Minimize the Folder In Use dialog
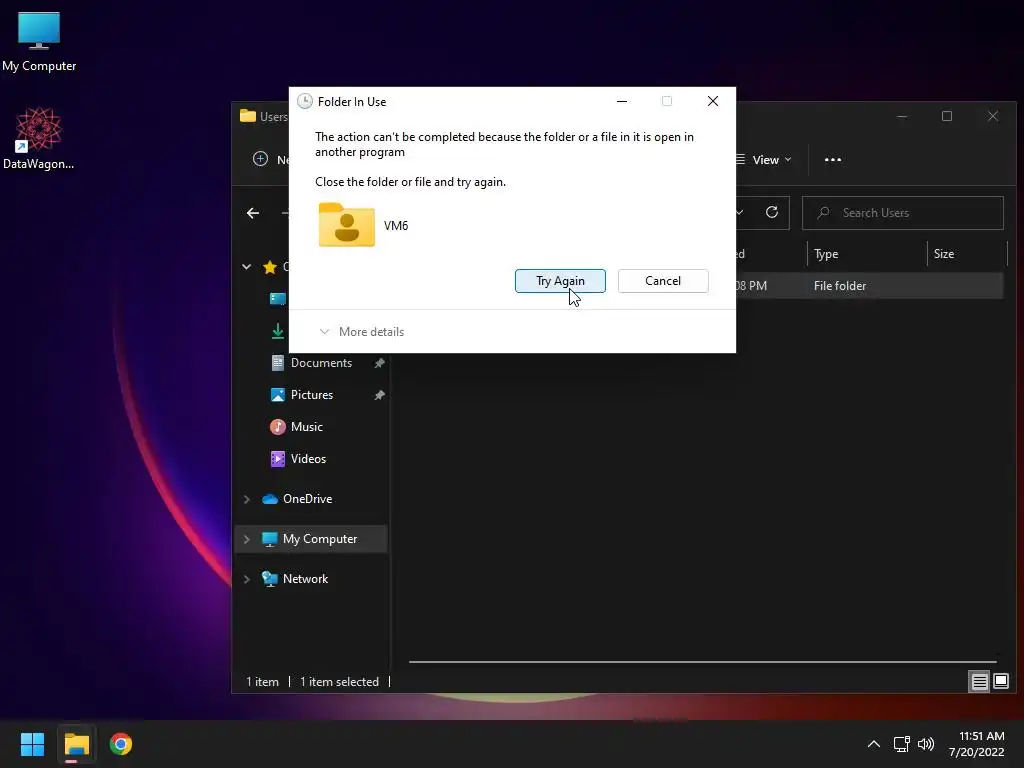Viewport: 1024px width, 768px height. pyautogui.click(x=622, y=101)
